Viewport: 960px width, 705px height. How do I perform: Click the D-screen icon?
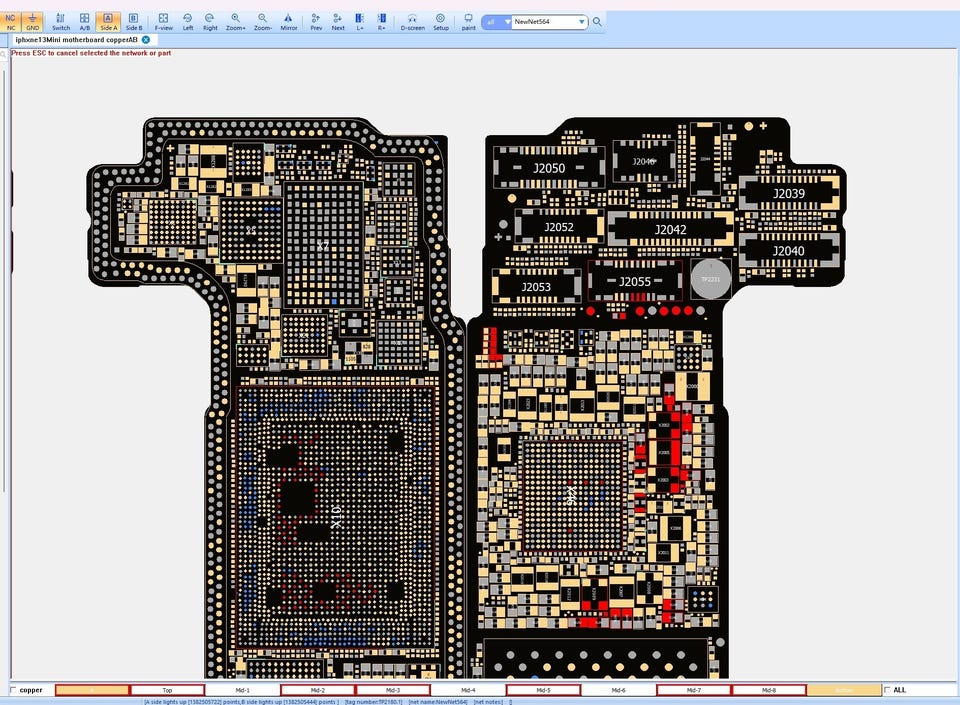click(412, 21)
